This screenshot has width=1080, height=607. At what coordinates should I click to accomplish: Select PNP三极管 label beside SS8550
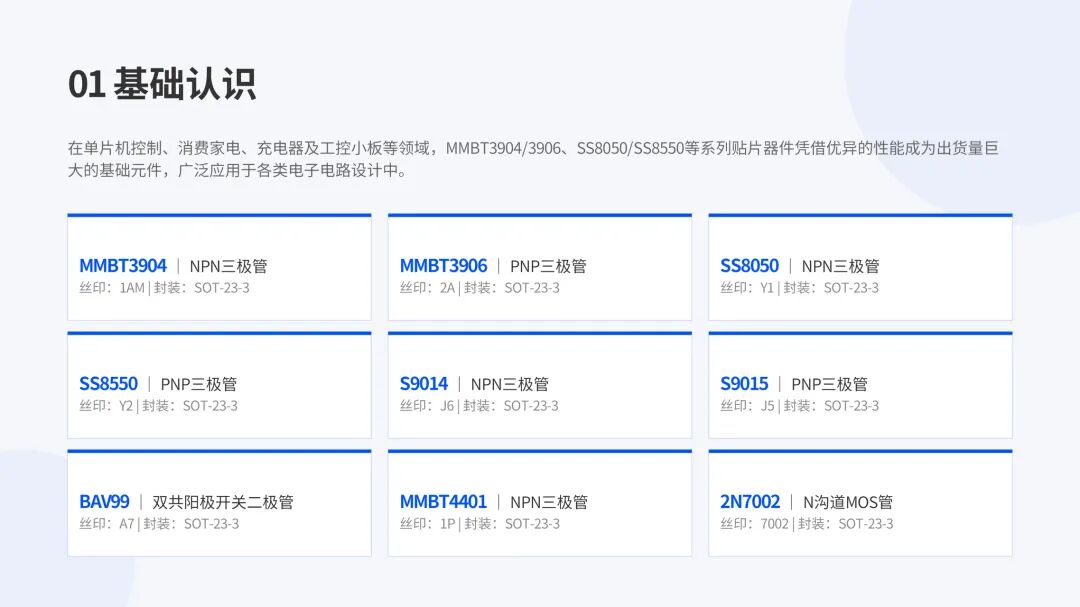198,384
